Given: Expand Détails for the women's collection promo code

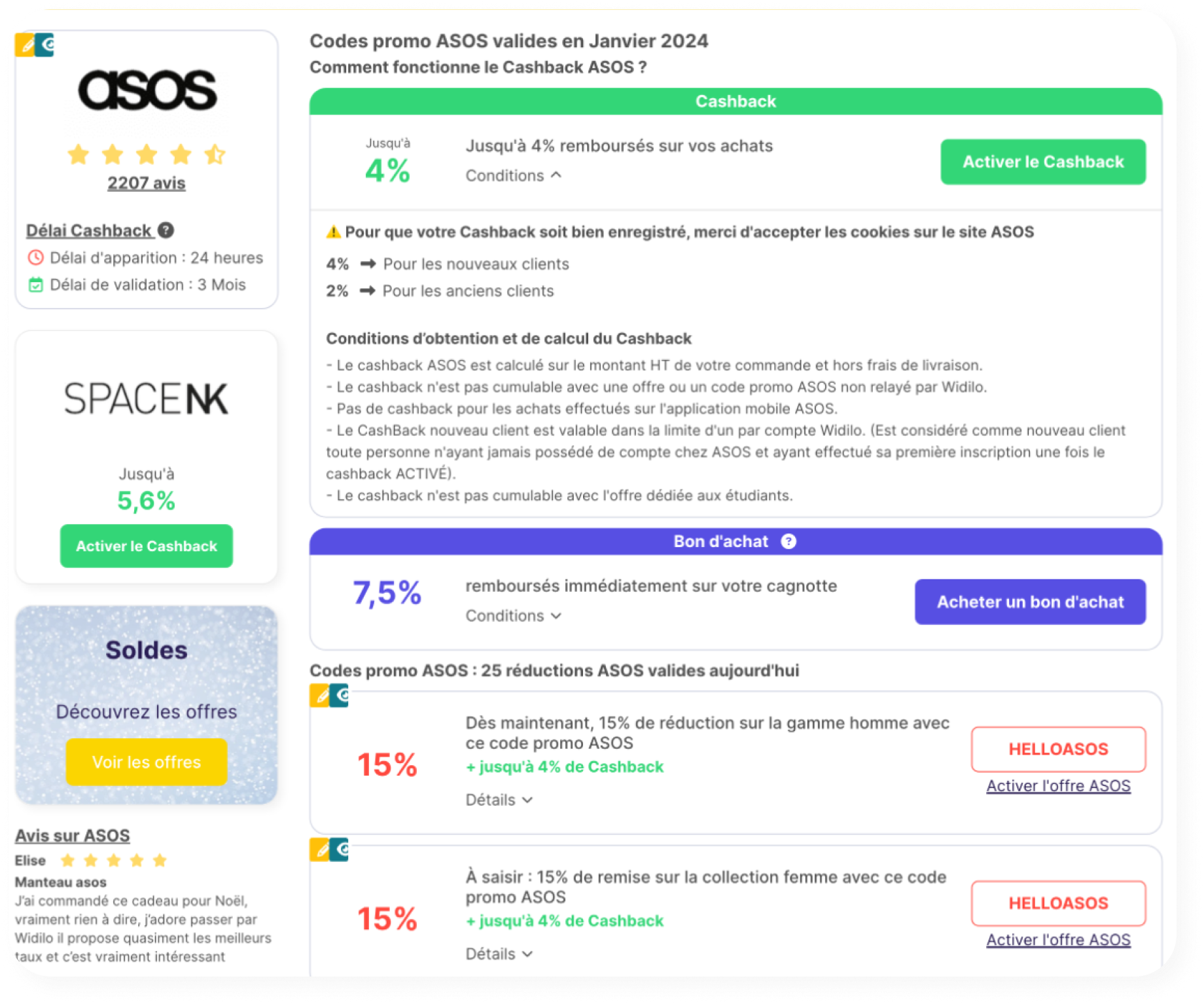Looking at the screenshot, I should click(499, 954).
